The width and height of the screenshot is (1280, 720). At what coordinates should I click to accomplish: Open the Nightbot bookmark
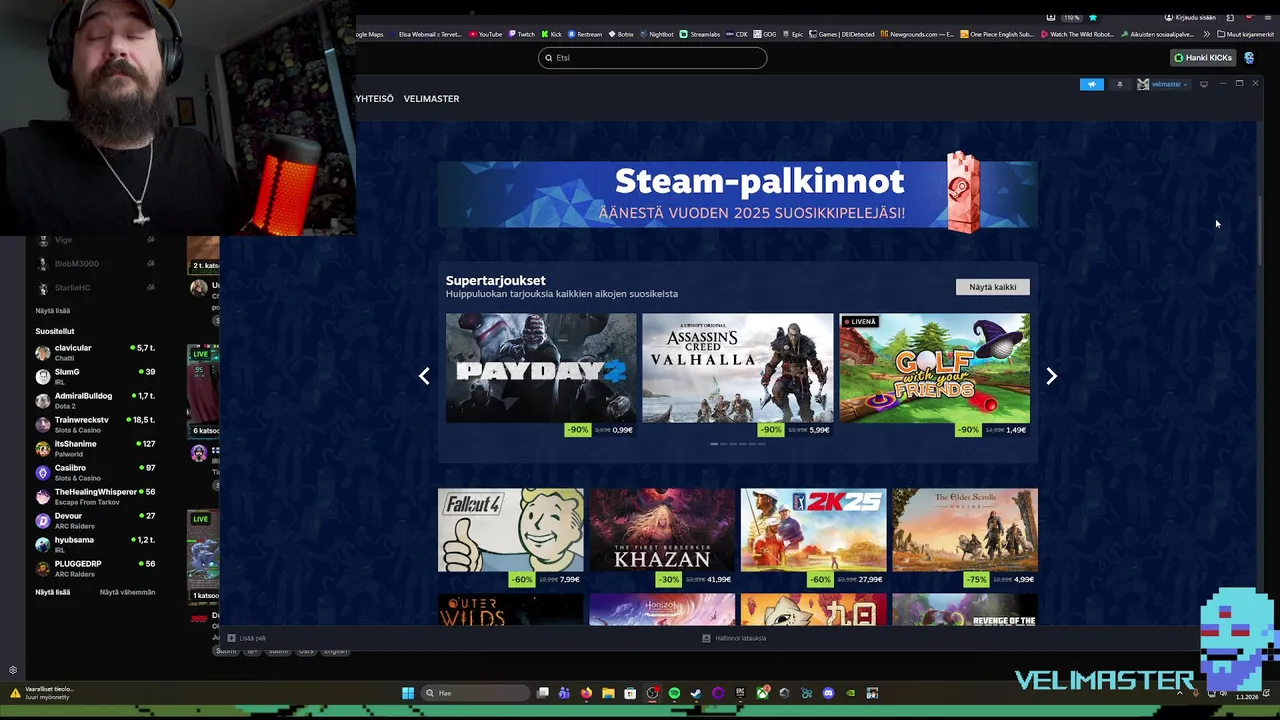tap(656, 34)
